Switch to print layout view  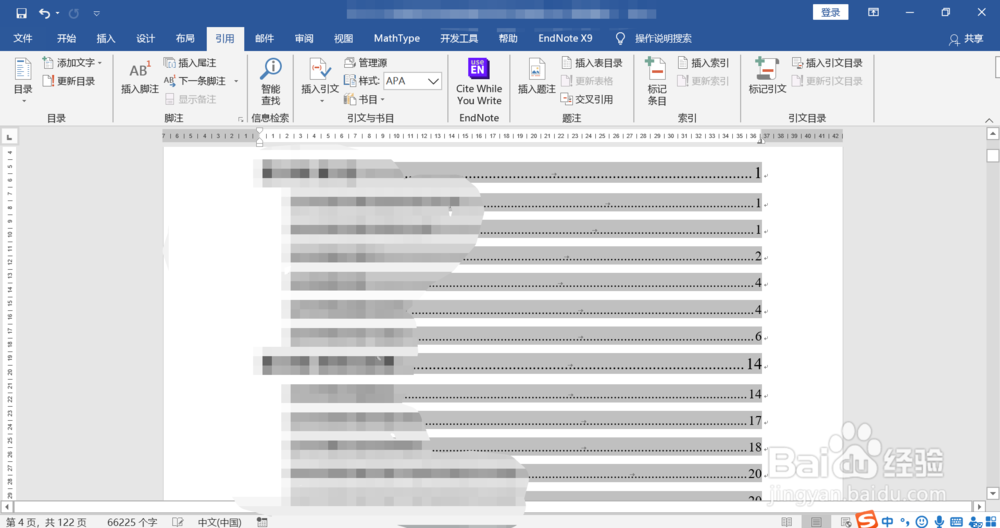tap(816, 522)
